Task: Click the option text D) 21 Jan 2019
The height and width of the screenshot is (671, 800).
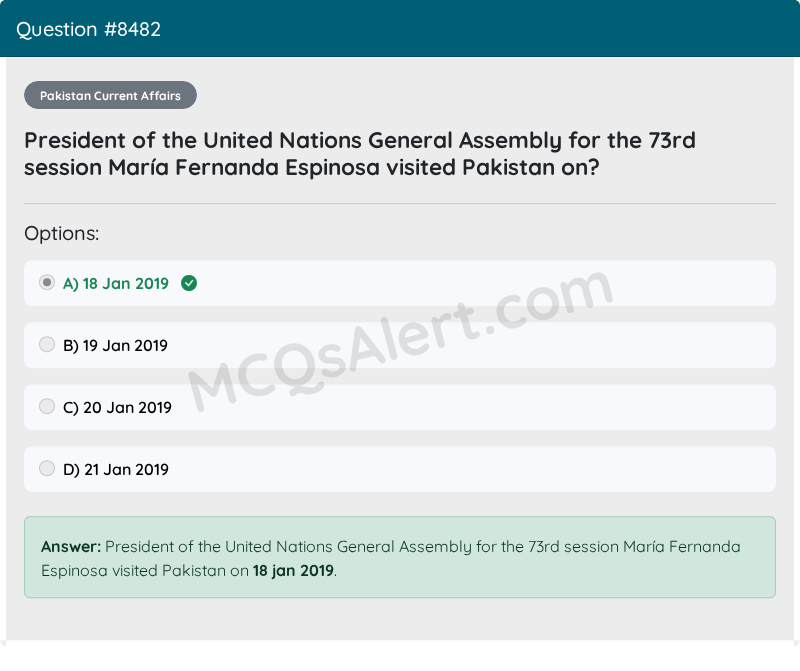Action: pyautogui.click(x=116, y=469)
